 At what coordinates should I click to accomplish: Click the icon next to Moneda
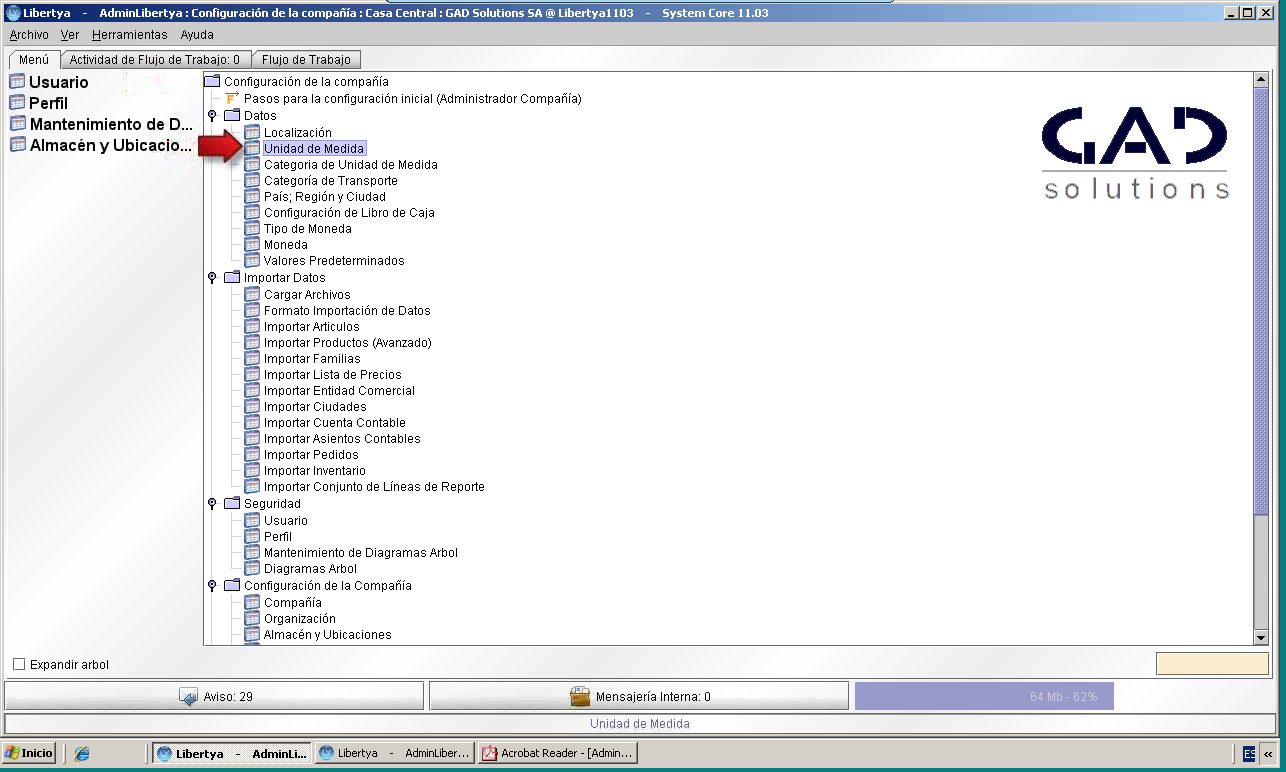click(252, 244)
